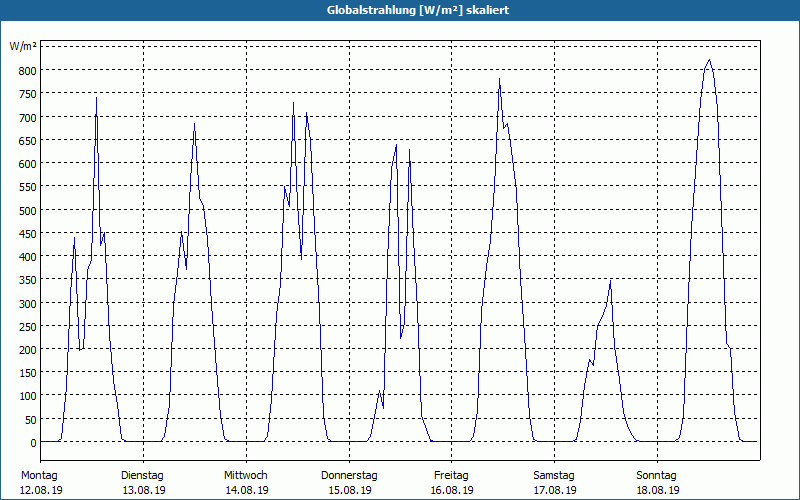Click the 100 y-axis value
Image resolution: width=800 pixels, height=500 pixels.
click(x=28, y=396)
